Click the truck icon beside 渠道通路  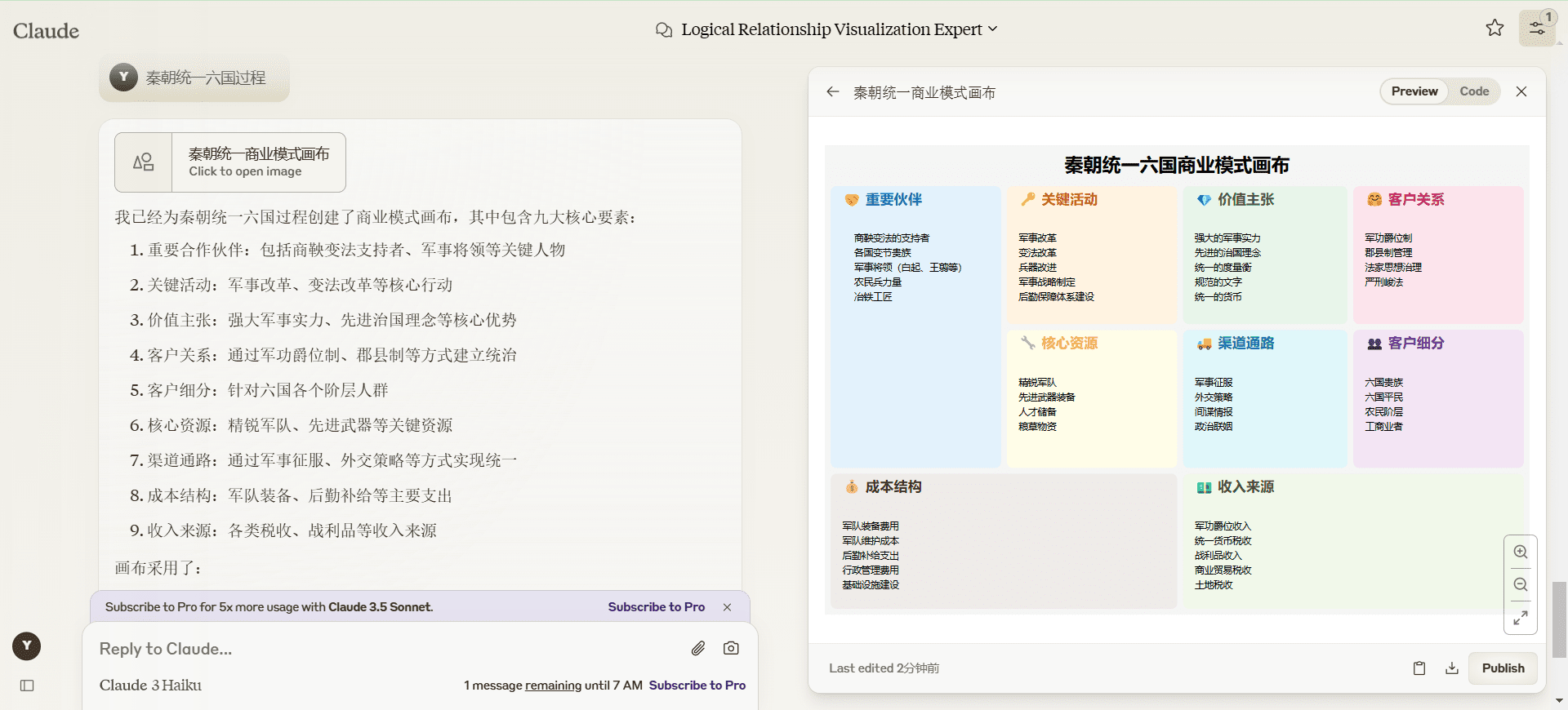point(1204,344)
